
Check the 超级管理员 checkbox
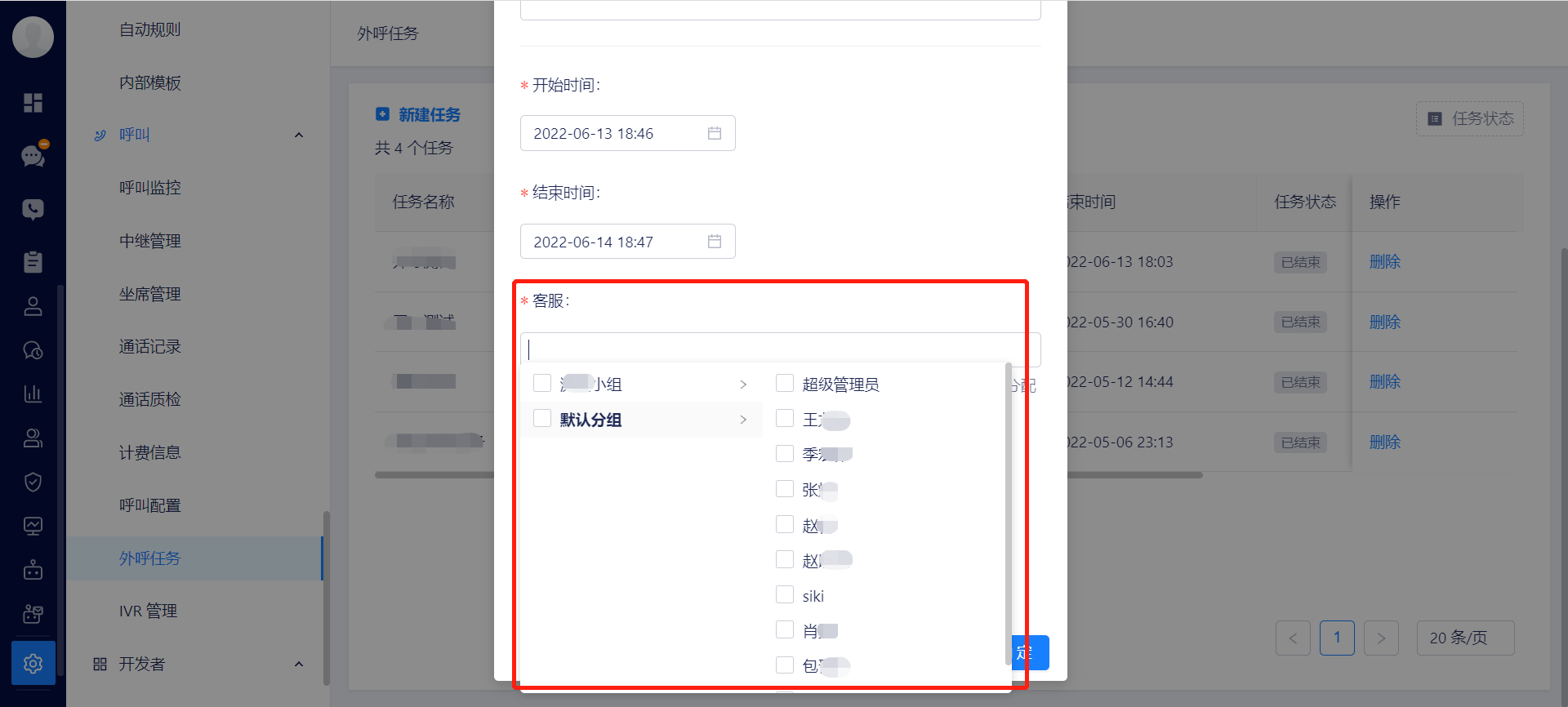(785, 383)
